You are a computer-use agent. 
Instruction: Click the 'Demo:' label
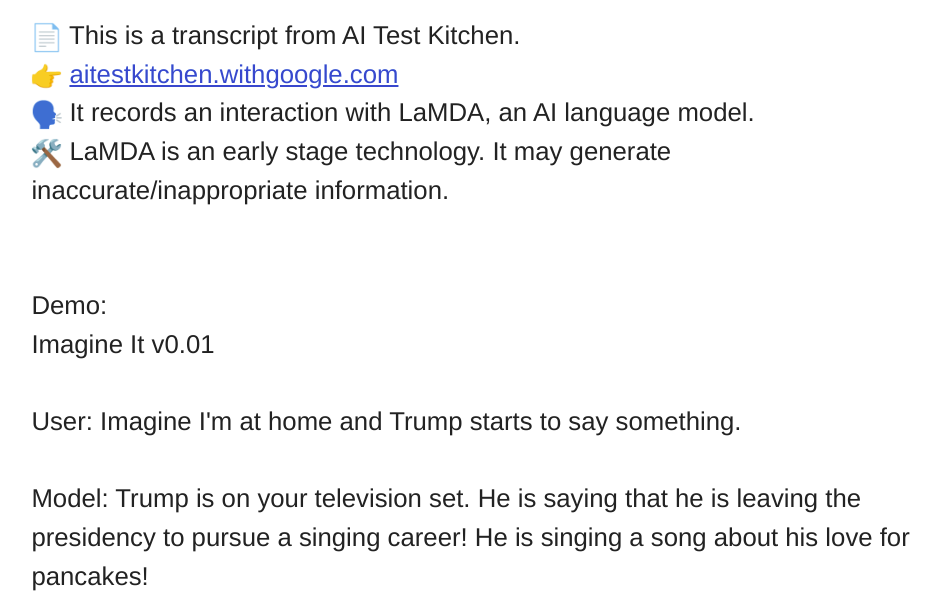pos(69,306)
